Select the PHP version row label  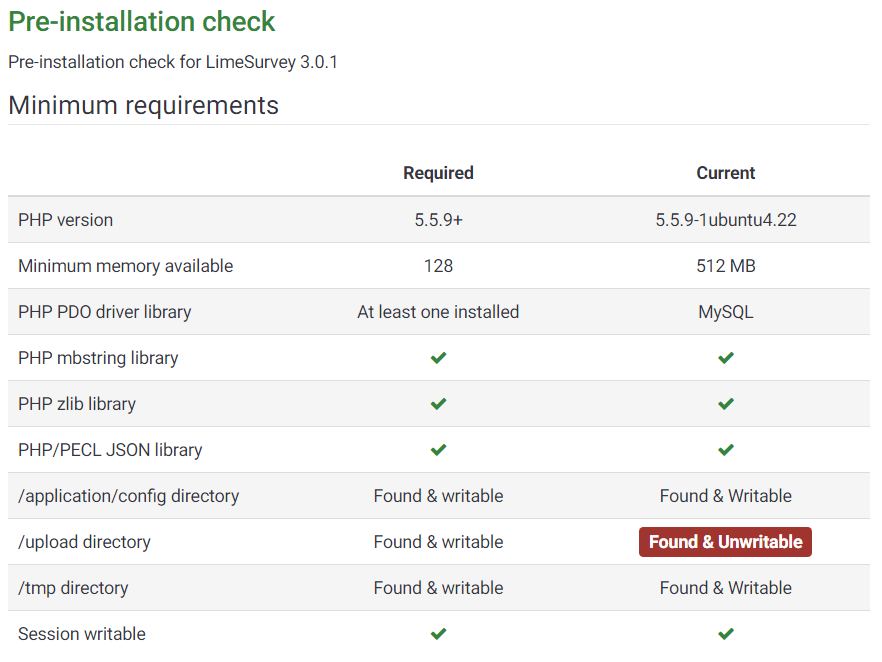tap(65, 220)
